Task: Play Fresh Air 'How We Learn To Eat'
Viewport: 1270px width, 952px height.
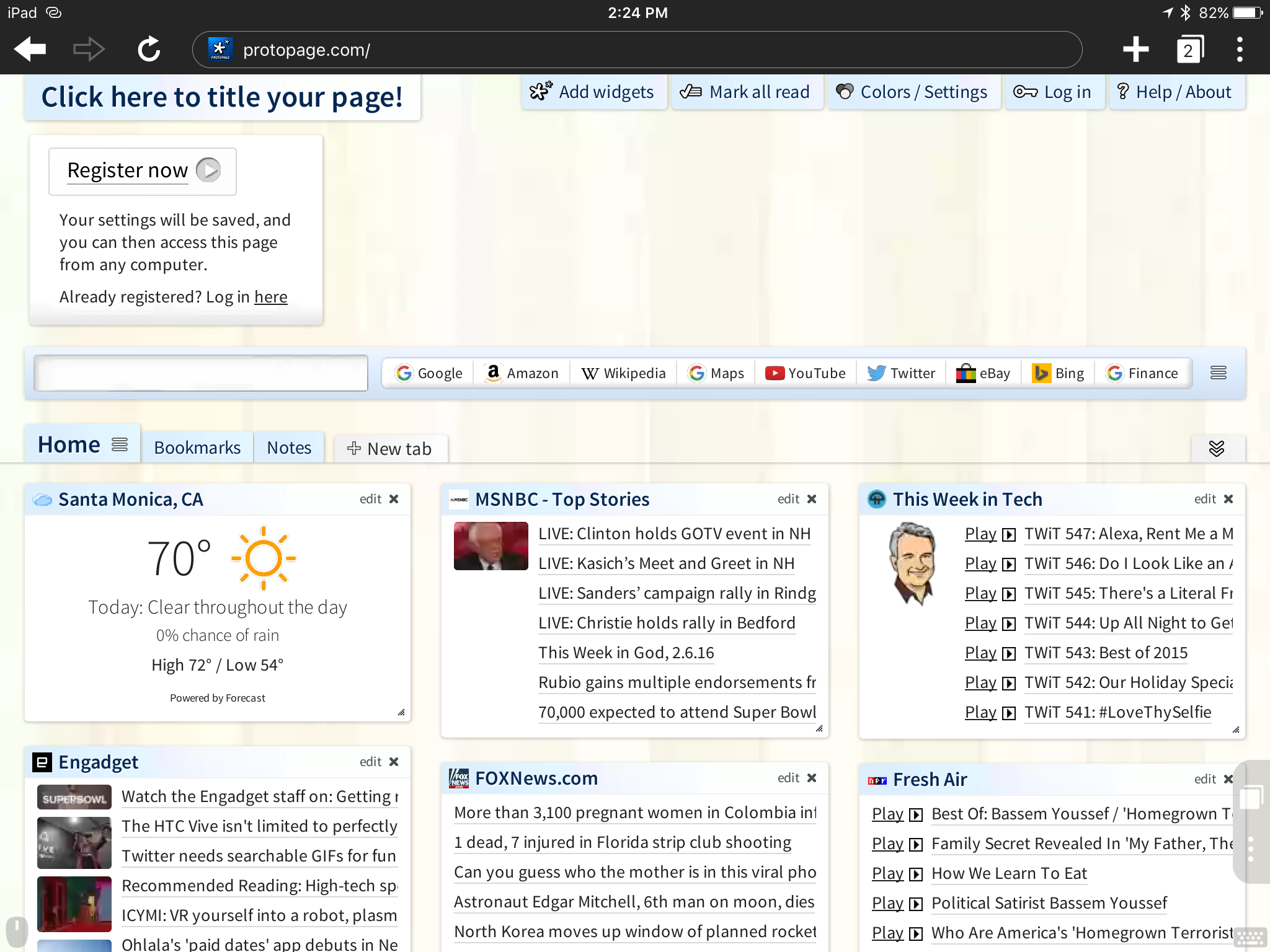Action: point(897,873)
